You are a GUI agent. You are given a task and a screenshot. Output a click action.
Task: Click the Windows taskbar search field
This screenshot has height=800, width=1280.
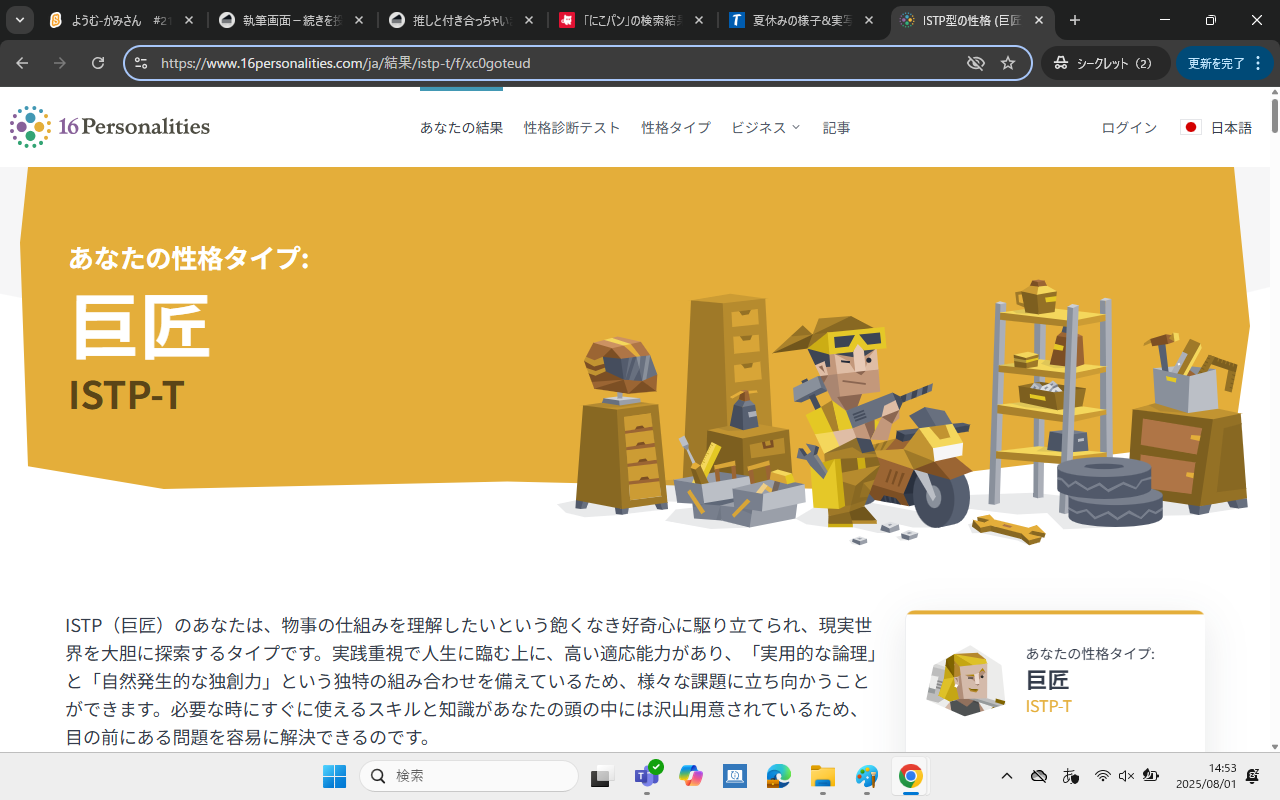[470, 776]
